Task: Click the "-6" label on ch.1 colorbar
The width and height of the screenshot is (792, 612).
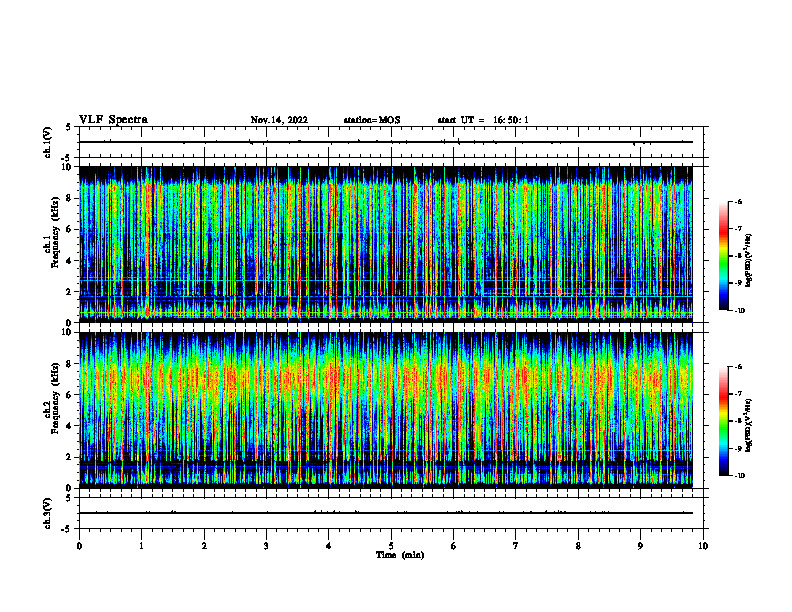Action: [x=738, y=202]
